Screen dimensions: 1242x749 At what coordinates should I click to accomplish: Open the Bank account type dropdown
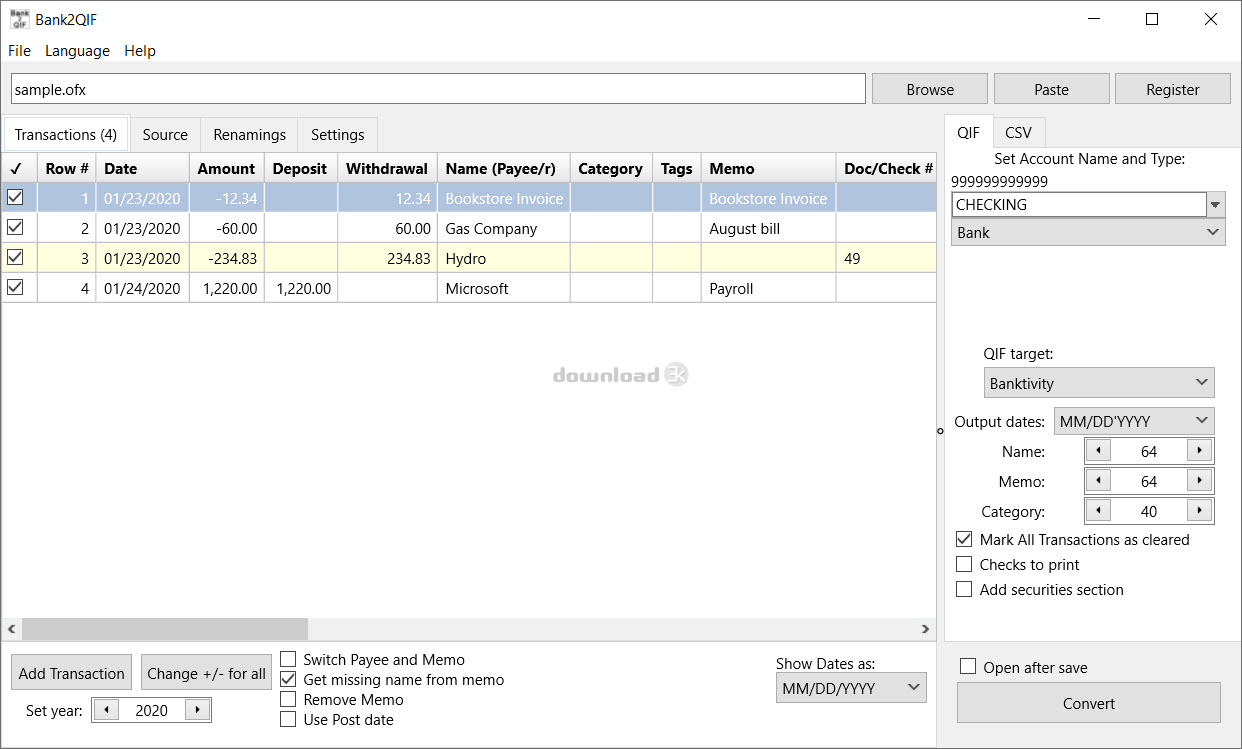(1088, 232)
